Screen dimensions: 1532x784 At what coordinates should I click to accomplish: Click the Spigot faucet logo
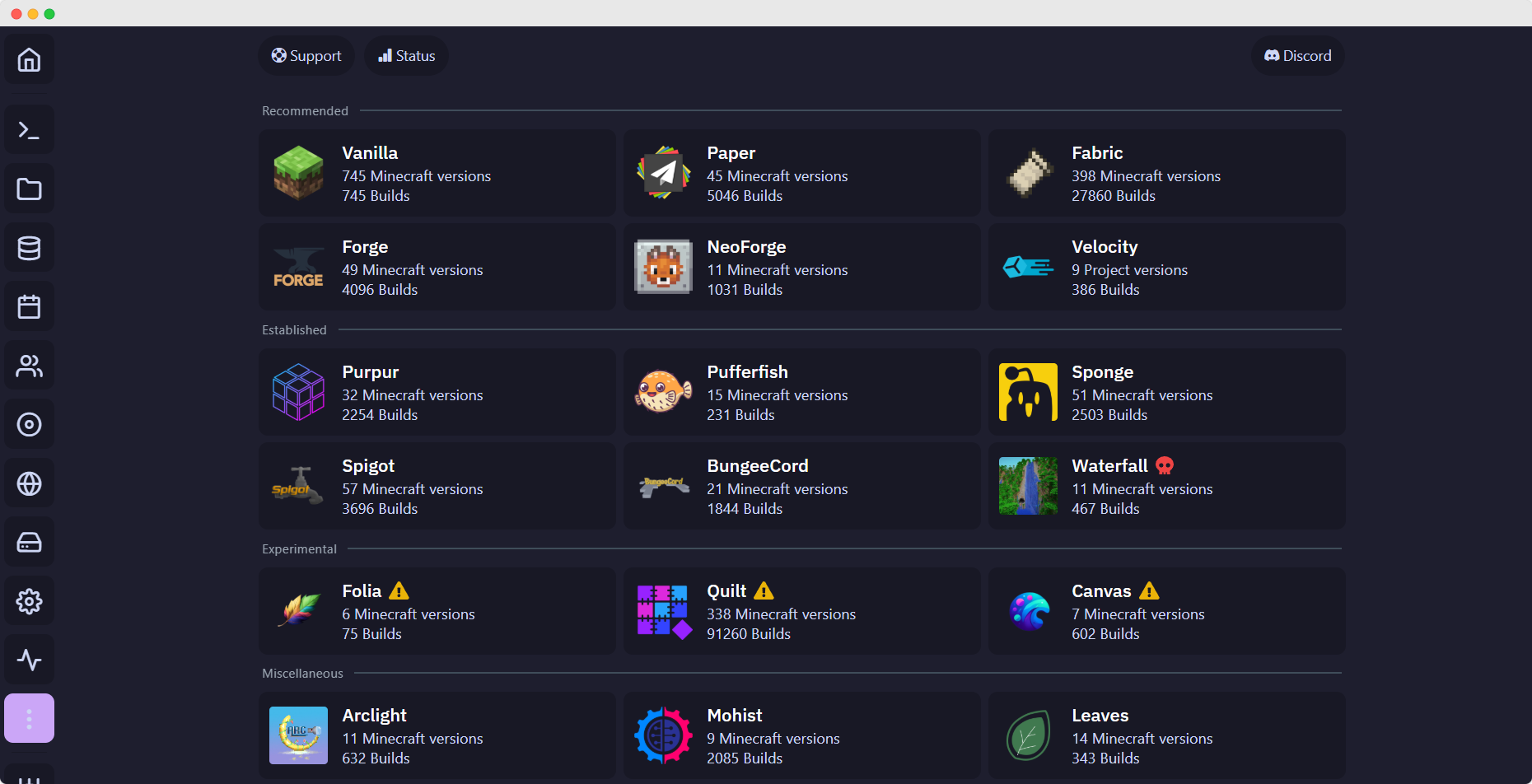tap(298, 486)
